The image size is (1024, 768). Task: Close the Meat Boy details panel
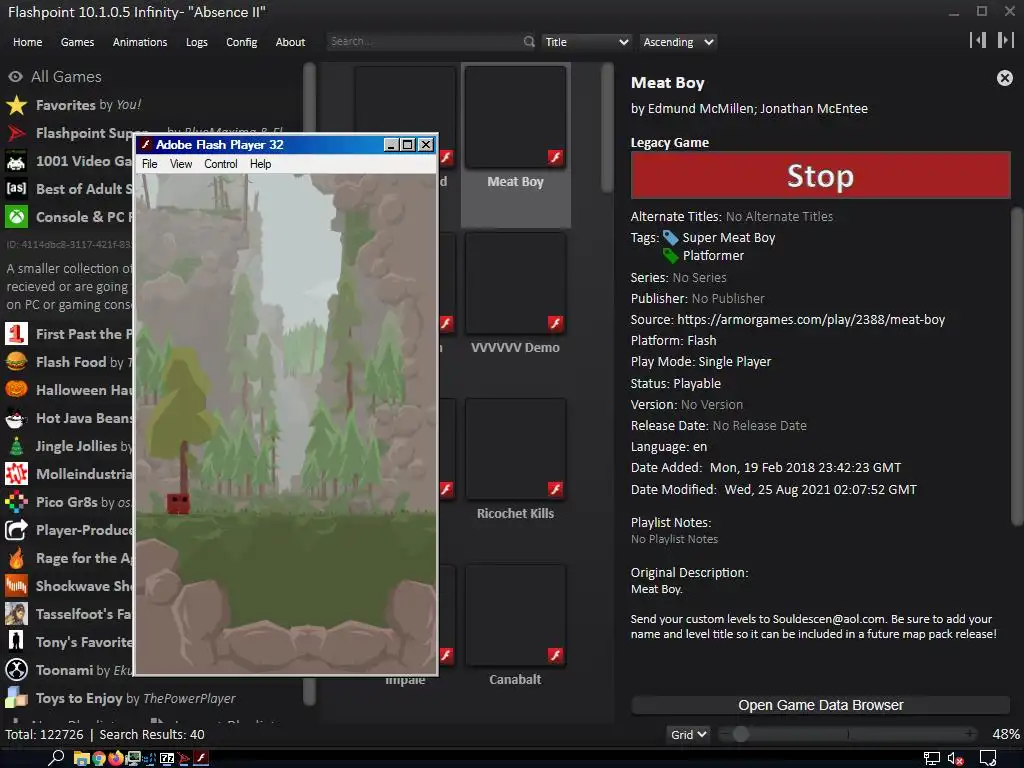tap(1004, 78)
